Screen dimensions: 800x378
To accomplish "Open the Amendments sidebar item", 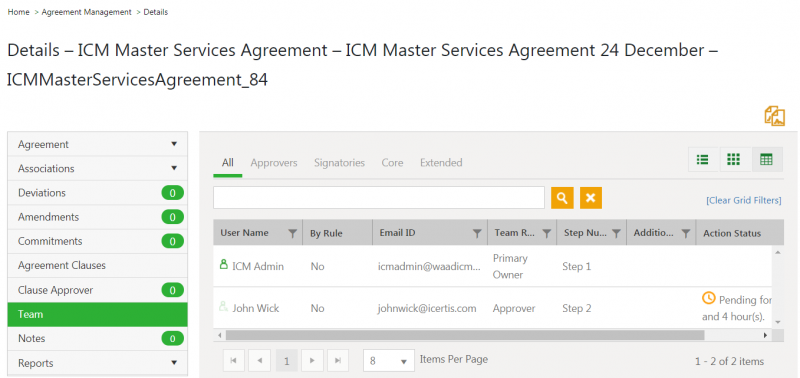I will click(97, 217).
